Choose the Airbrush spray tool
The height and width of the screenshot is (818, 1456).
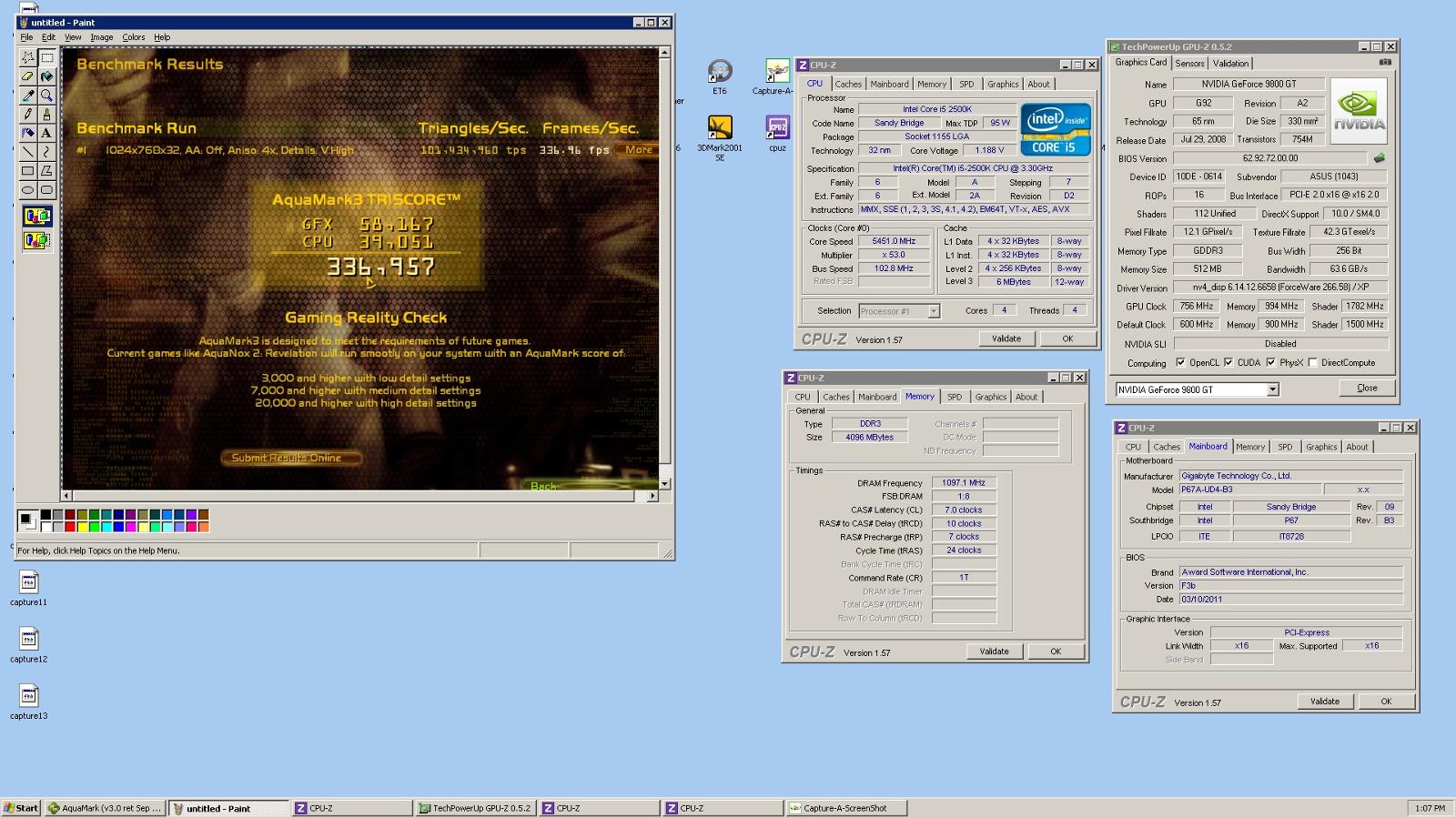(x=28, y=133)
